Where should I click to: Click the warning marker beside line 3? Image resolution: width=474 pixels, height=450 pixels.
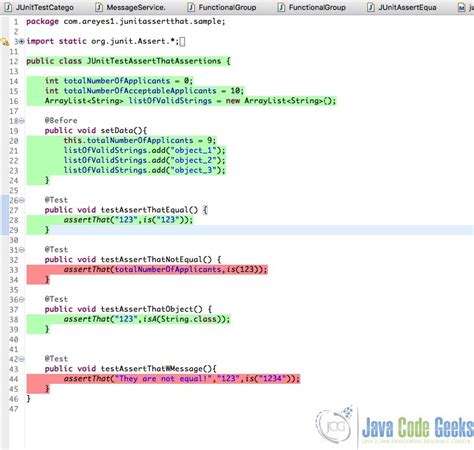(5, 42)
